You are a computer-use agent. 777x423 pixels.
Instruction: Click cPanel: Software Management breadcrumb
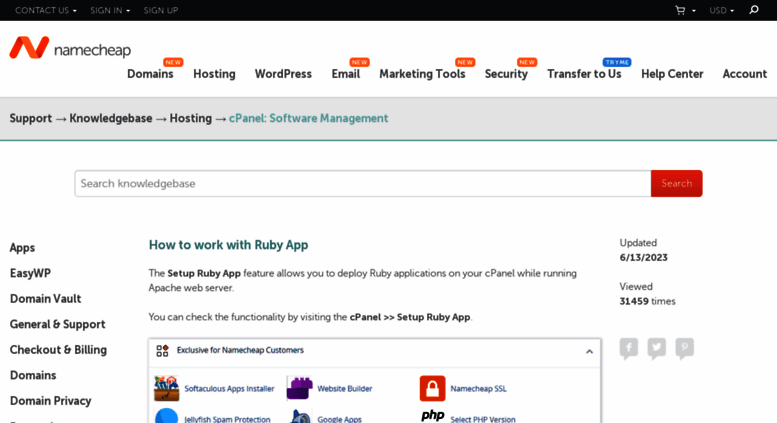coord(308,118)
